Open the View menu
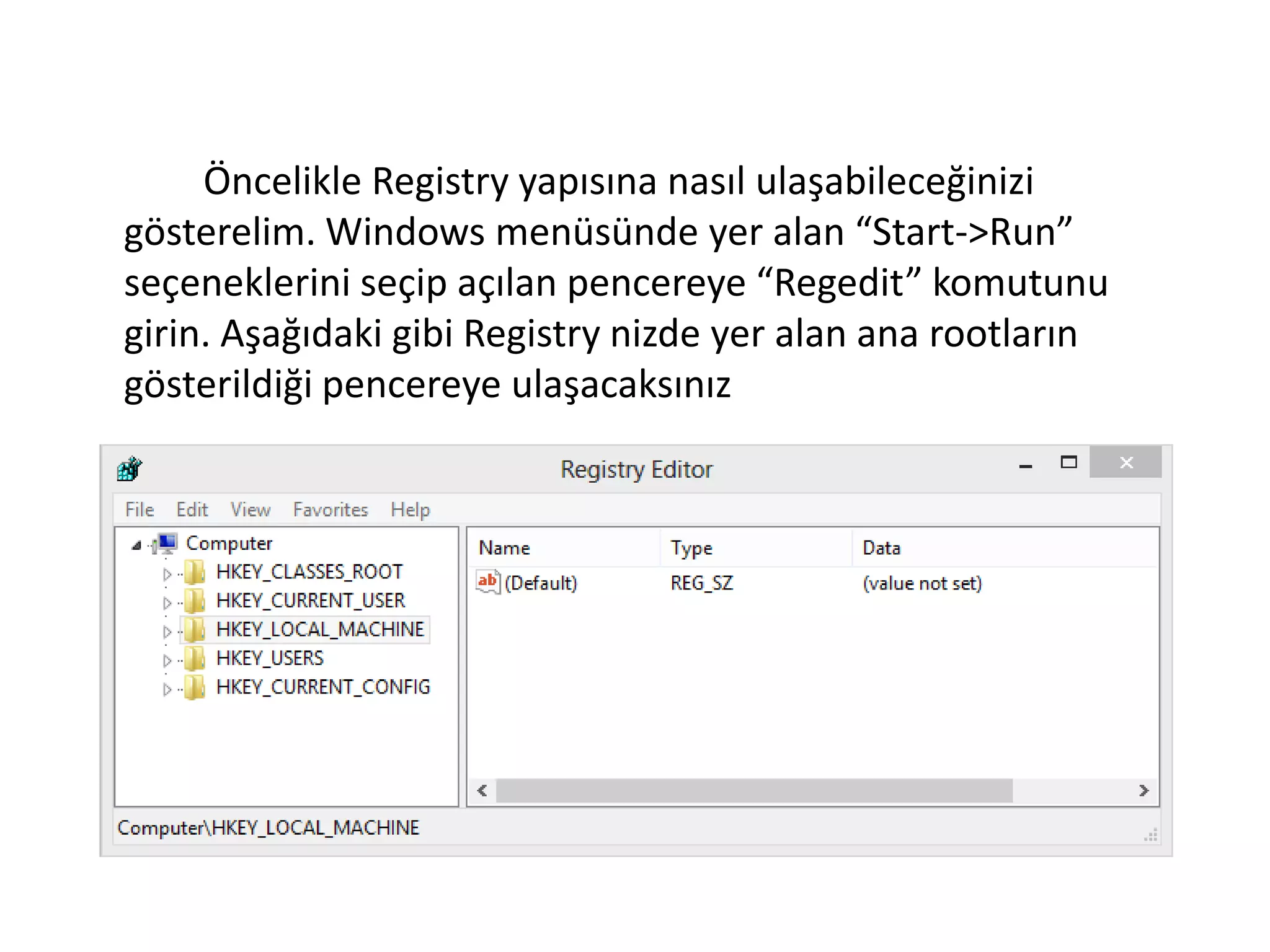The height and width of the screenshot is (952, 1270). click(x=251, y=509)
